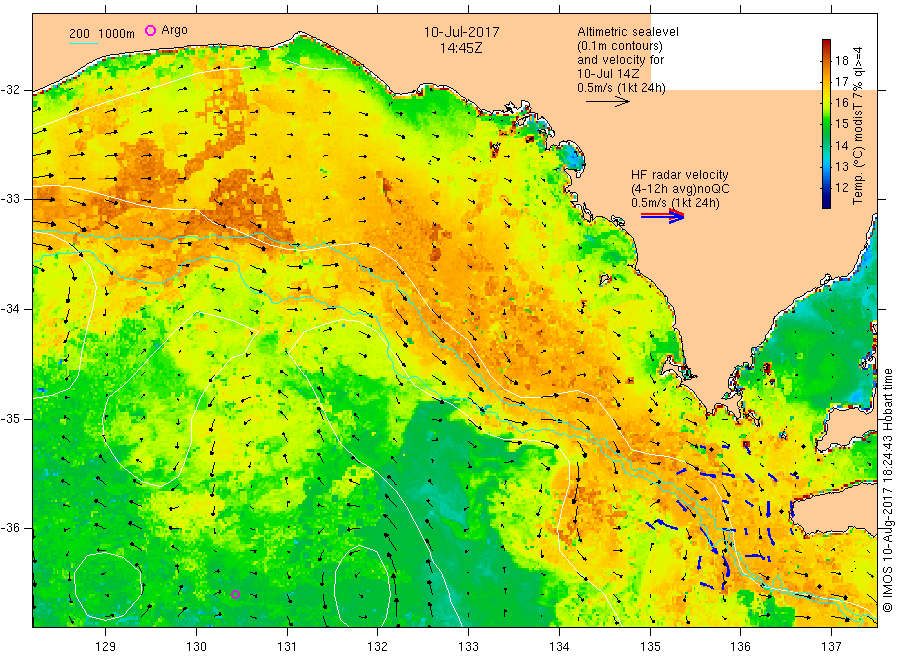
Task: Click the -34 latitude label
Action: [x=10, y=309]
